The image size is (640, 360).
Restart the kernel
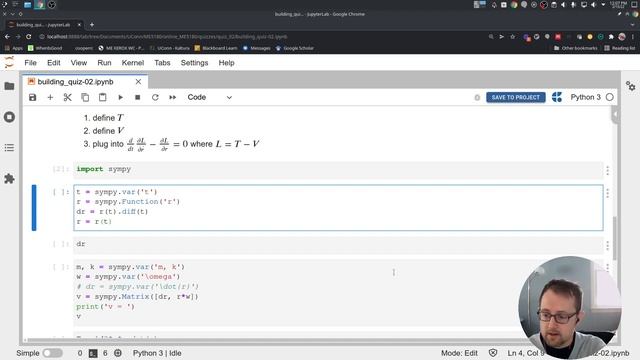(x=155, y=98)
